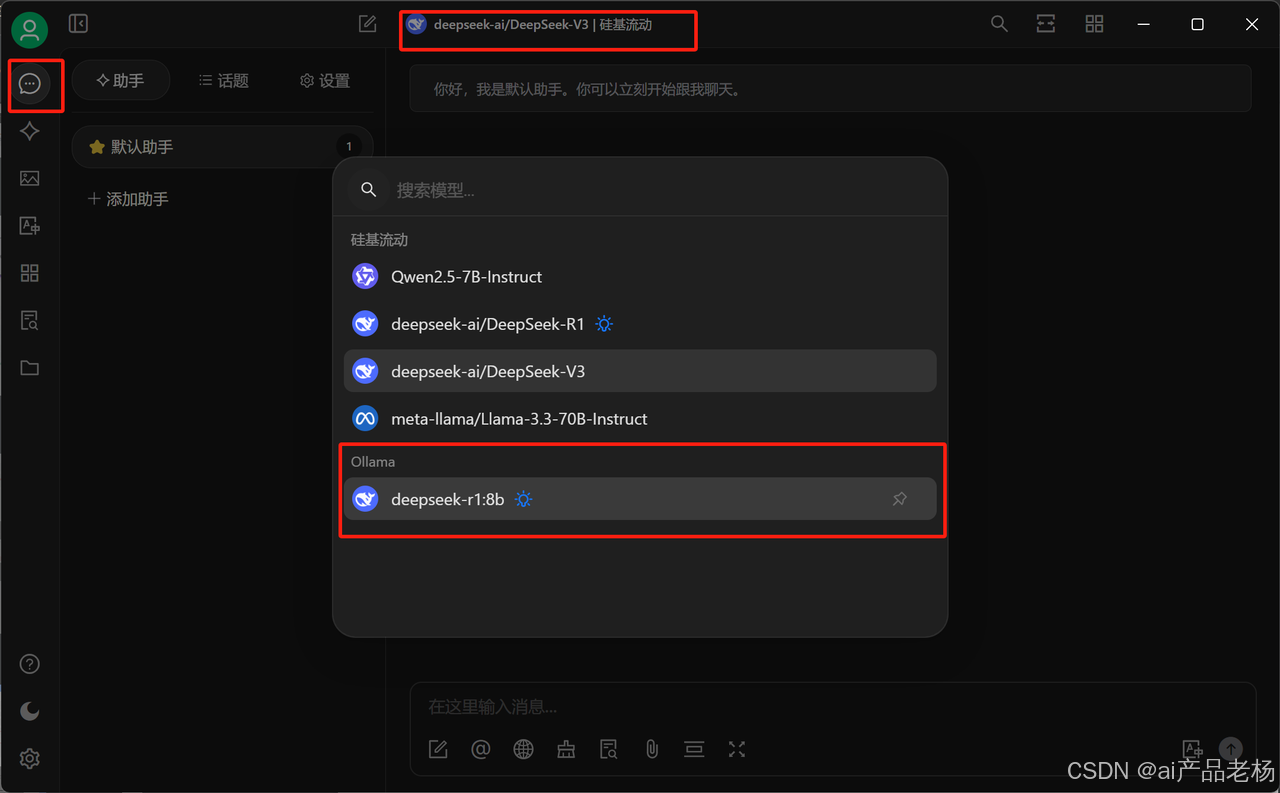Open the search icon in the top bar
1280x793 pixels.
(999, 24)
